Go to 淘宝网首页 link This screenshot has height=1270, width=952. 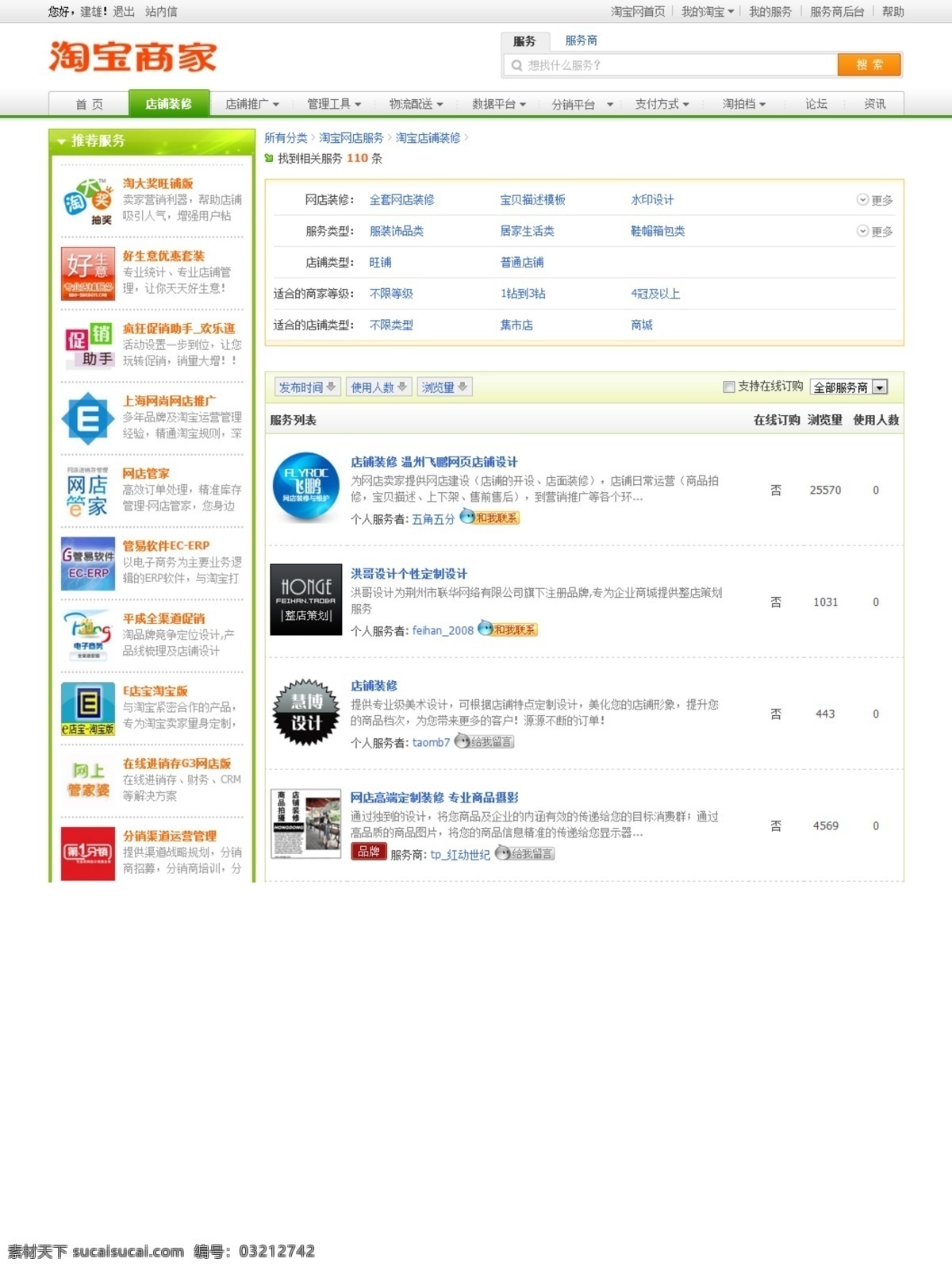coord(637,12)
